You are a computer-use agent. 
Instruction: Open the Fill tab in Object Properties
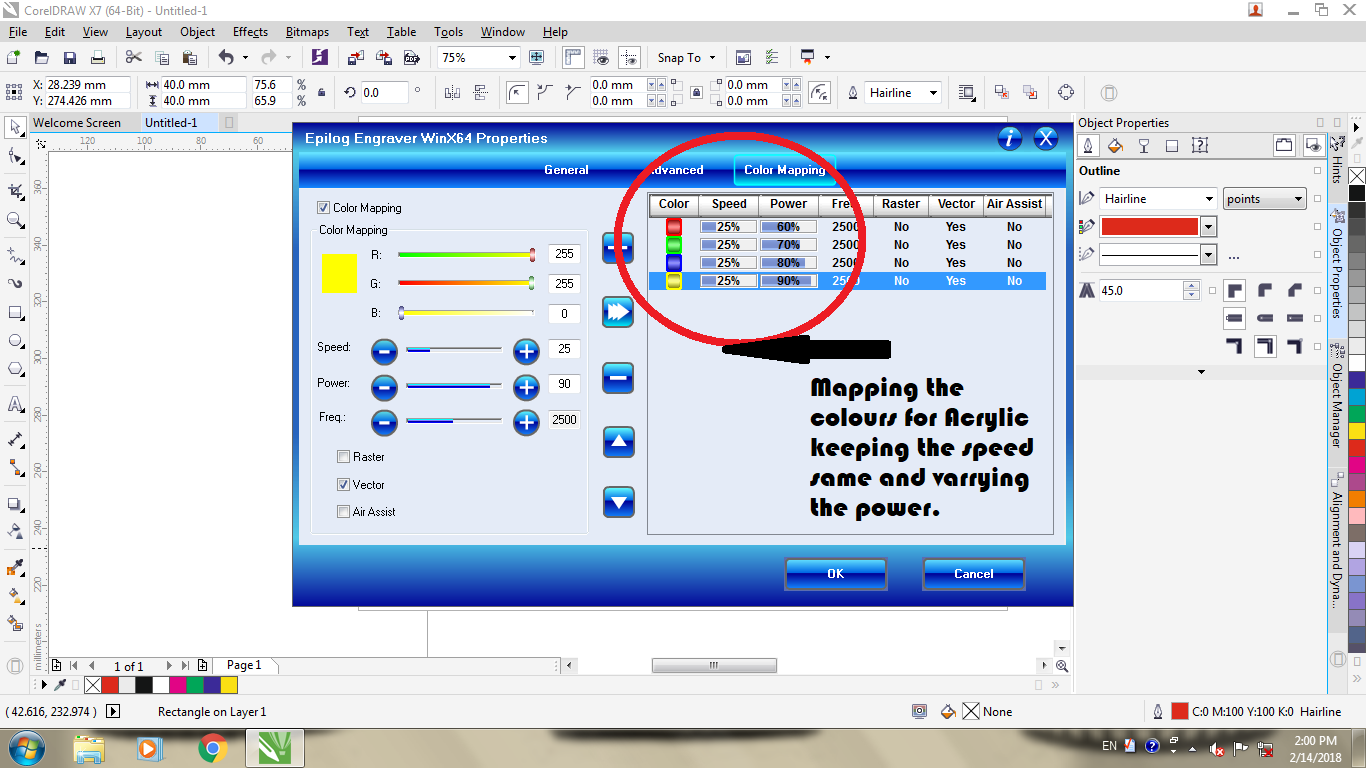point(1116,146)
